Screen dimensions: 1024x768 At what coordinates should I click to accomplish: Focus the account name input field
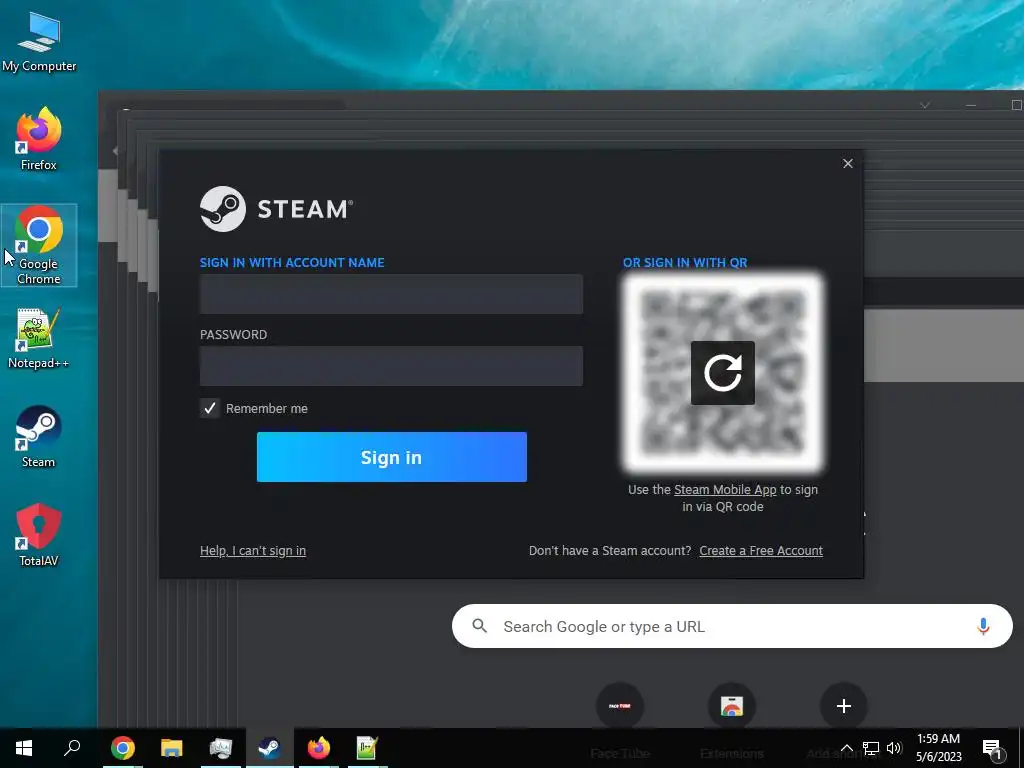(391, 294)
